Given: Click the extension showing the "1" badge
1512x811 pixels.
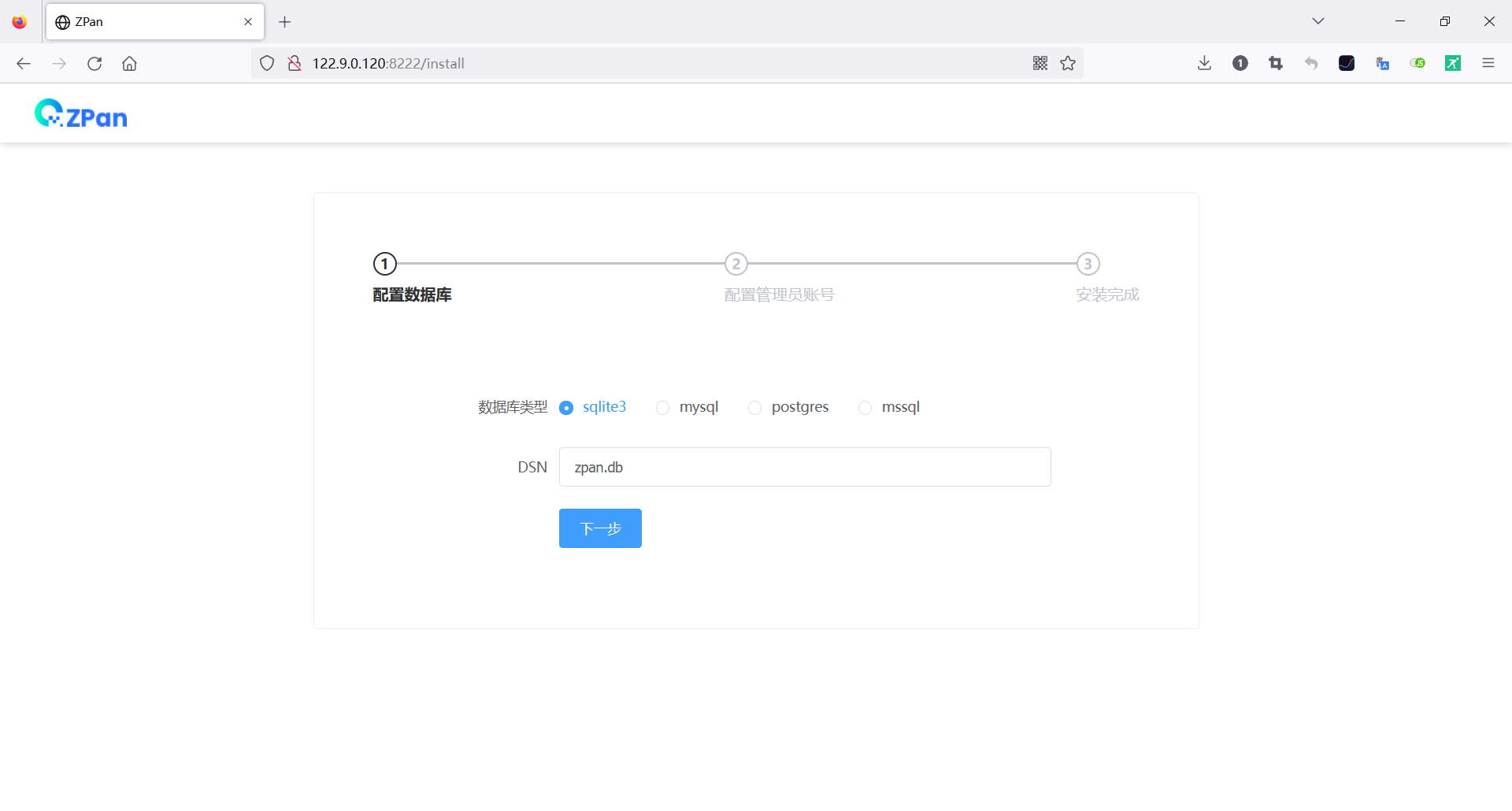Looking at the screenshot, I should pyautogui.click(x=1240, y=63).
